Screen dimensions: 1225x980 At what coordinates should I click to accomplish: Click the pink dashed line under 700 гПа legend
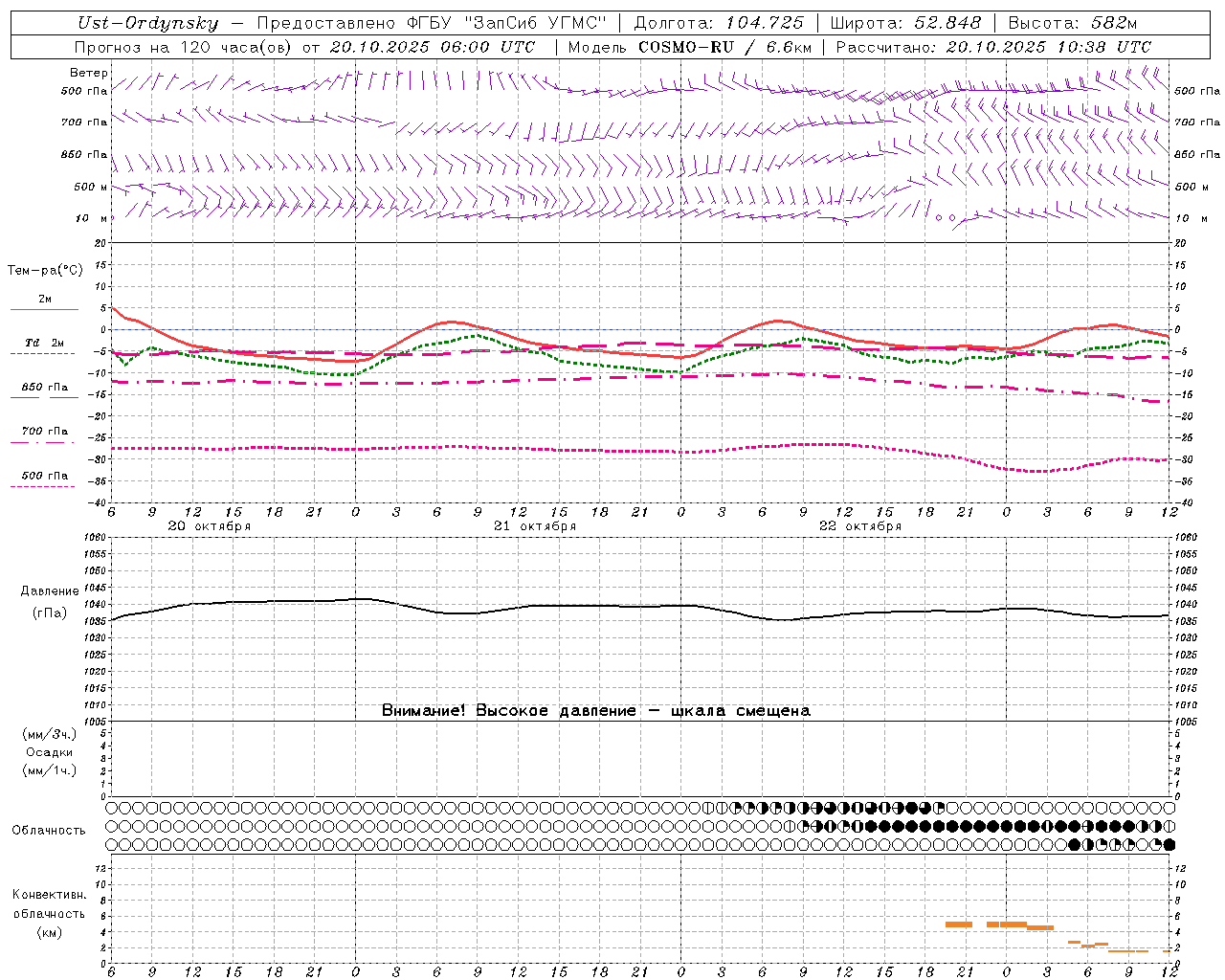[x=43, y=443]
